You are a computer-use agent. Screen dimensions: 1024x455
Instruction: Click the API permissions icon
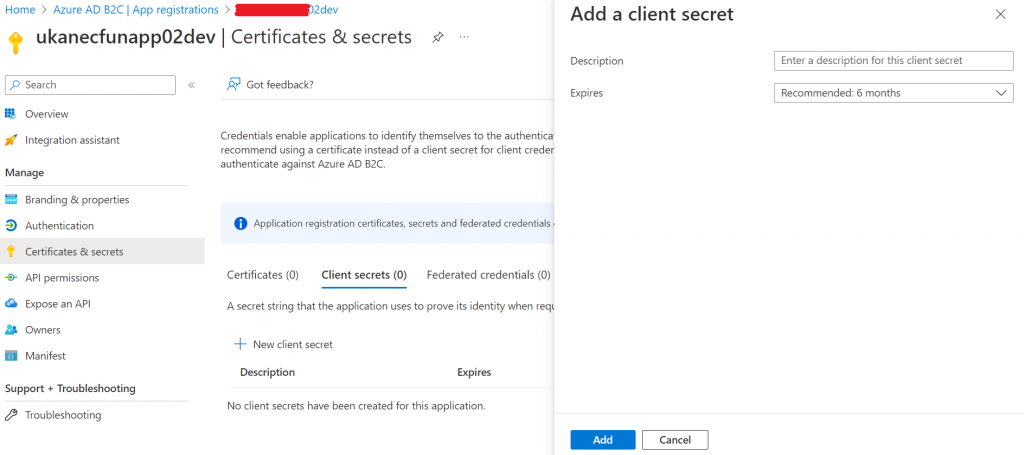(x=11, y=278)
